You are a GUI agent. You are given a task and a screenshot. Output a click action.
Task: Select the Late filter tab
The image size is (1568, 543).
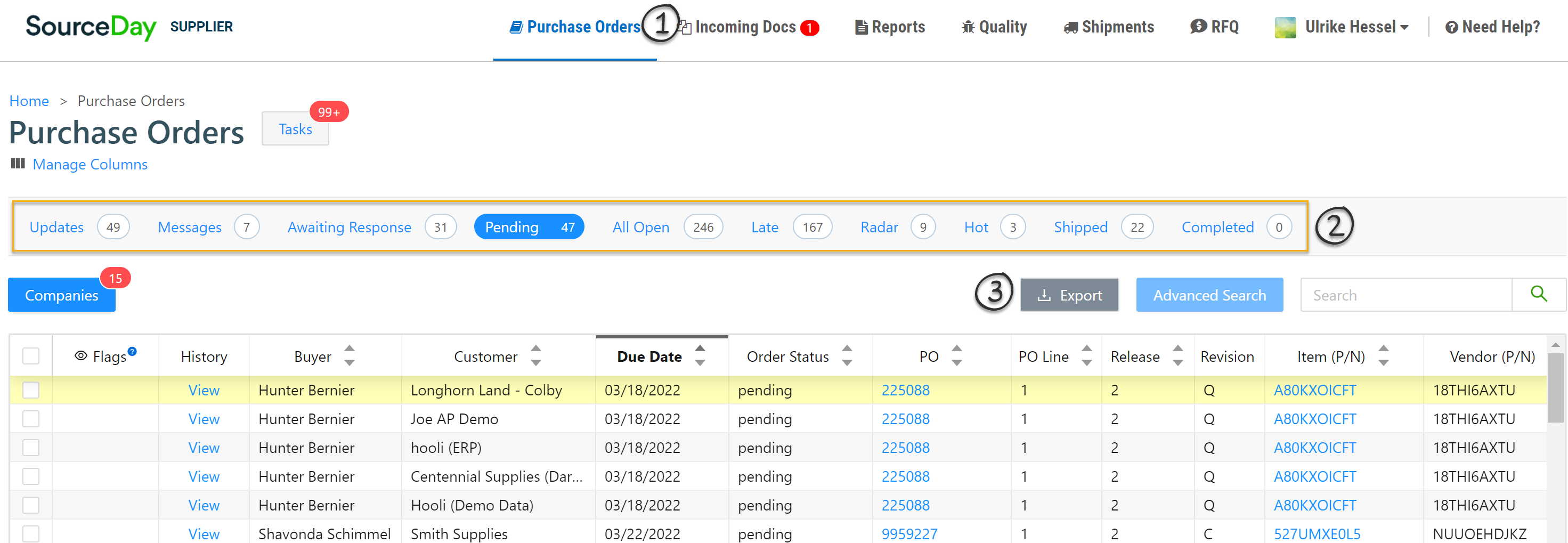(791, 227)
